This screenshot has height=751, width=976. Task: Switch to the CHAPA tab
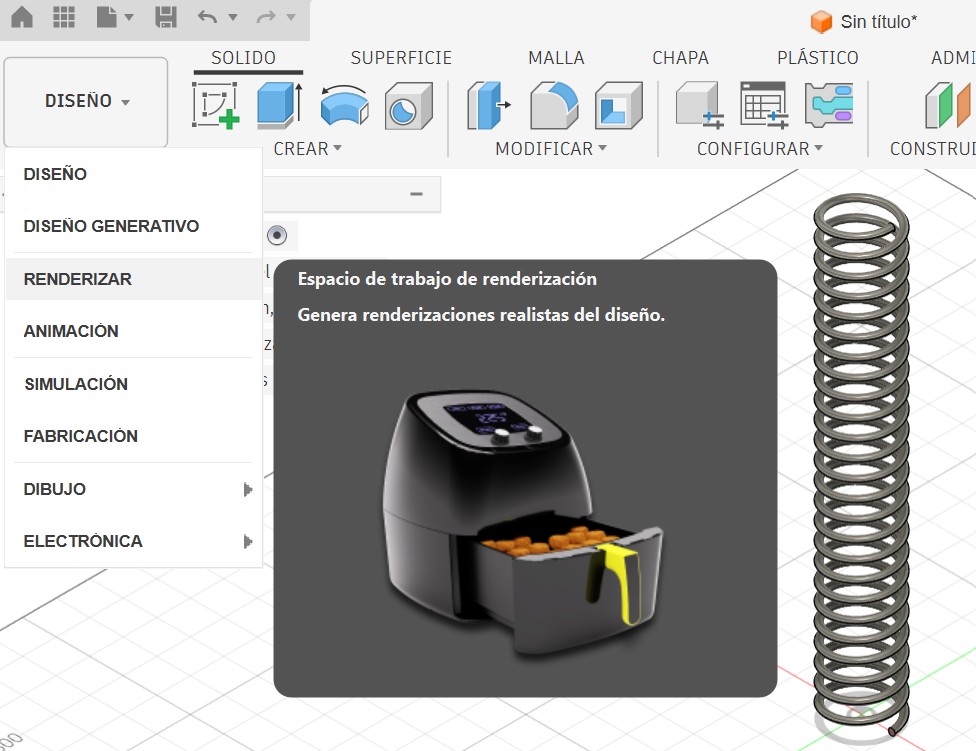pos(680,58)
